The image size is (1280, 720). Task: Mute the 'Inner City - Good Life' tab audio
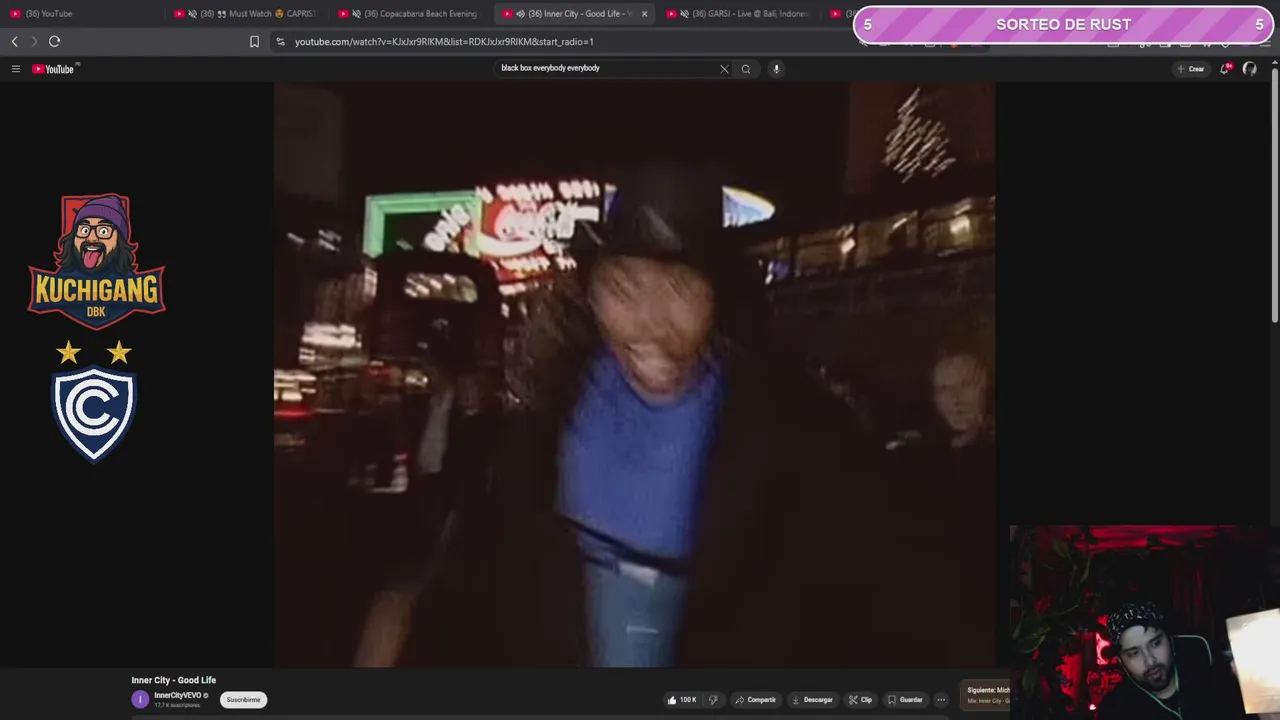520,14
